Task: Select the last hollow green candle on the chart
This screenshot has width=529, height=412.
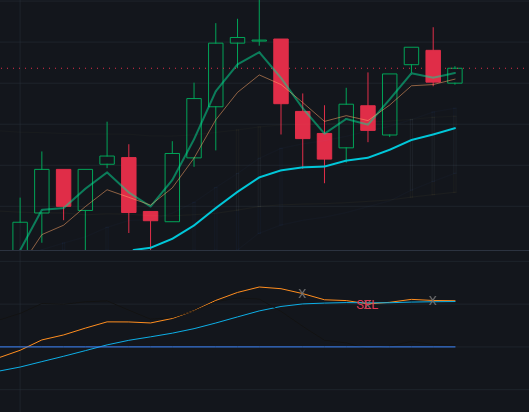Action: pos(455,76)
